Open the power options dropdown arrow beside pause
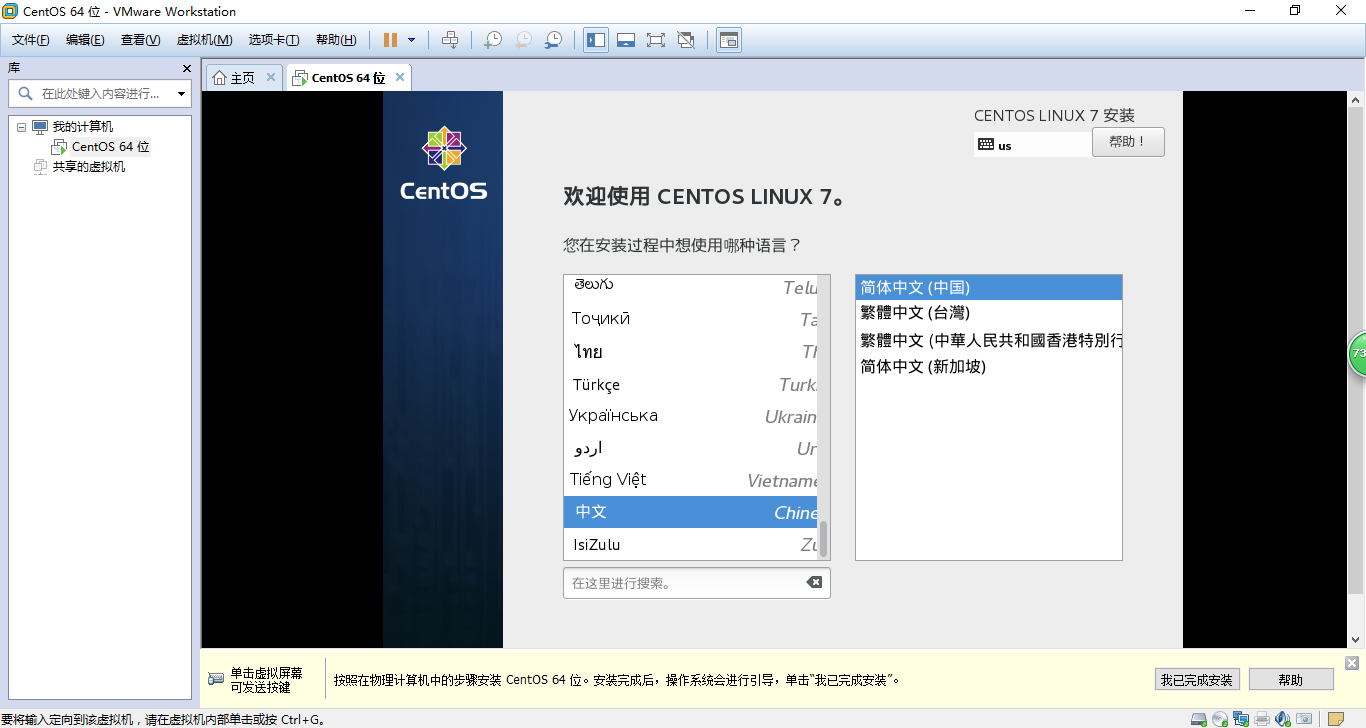The image size is (1366, 728). (x=411, y=40)
